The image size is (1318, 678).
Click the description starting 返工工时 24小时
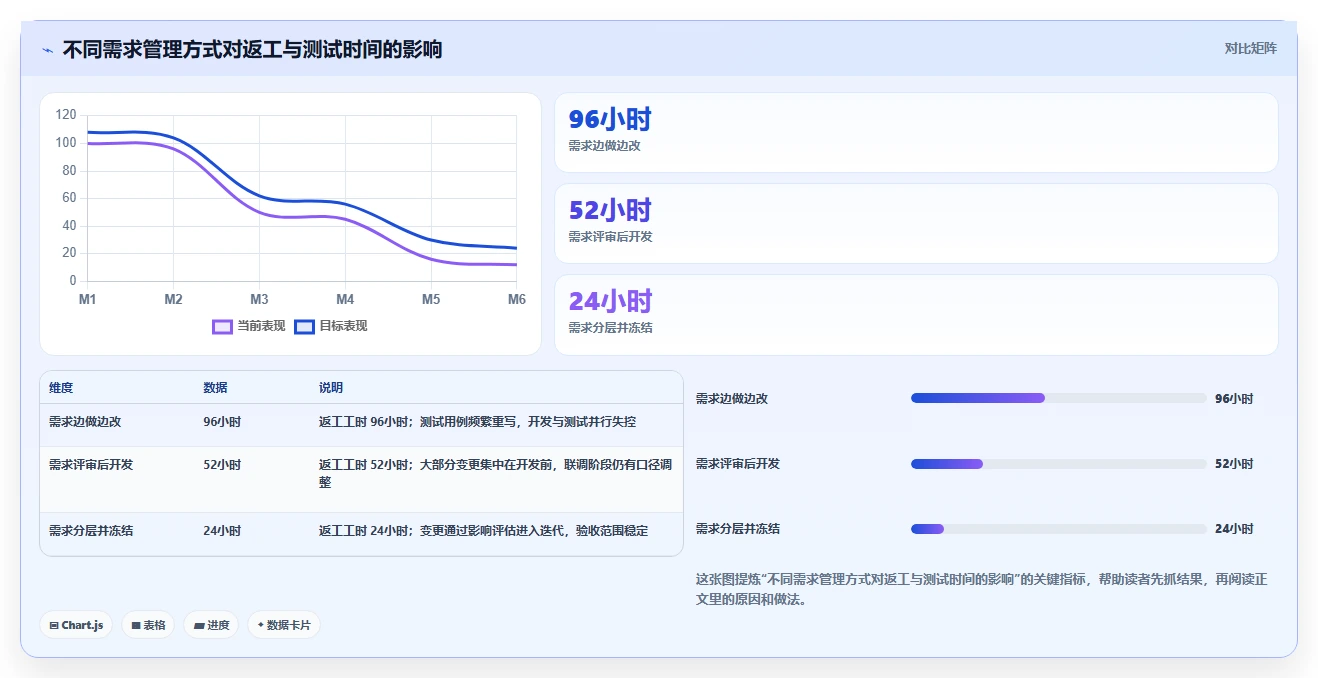(x=483, y=531)
